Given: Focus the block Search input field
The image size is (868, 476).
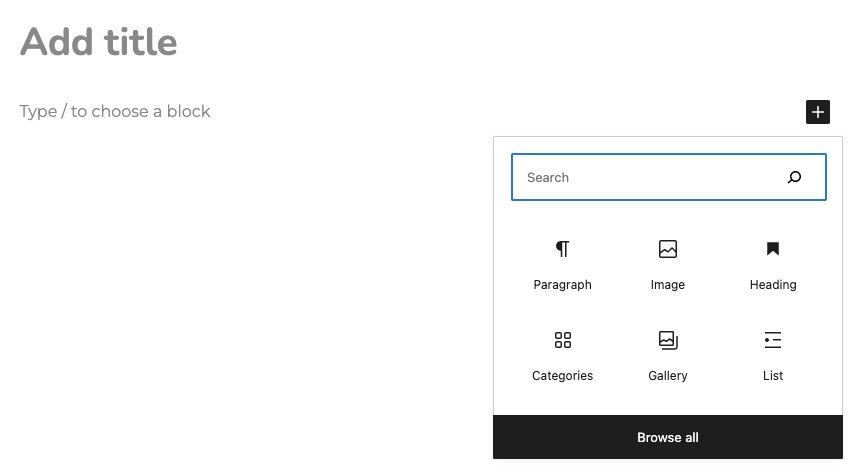Looking at the screenshot, I should tap(669, 177).
